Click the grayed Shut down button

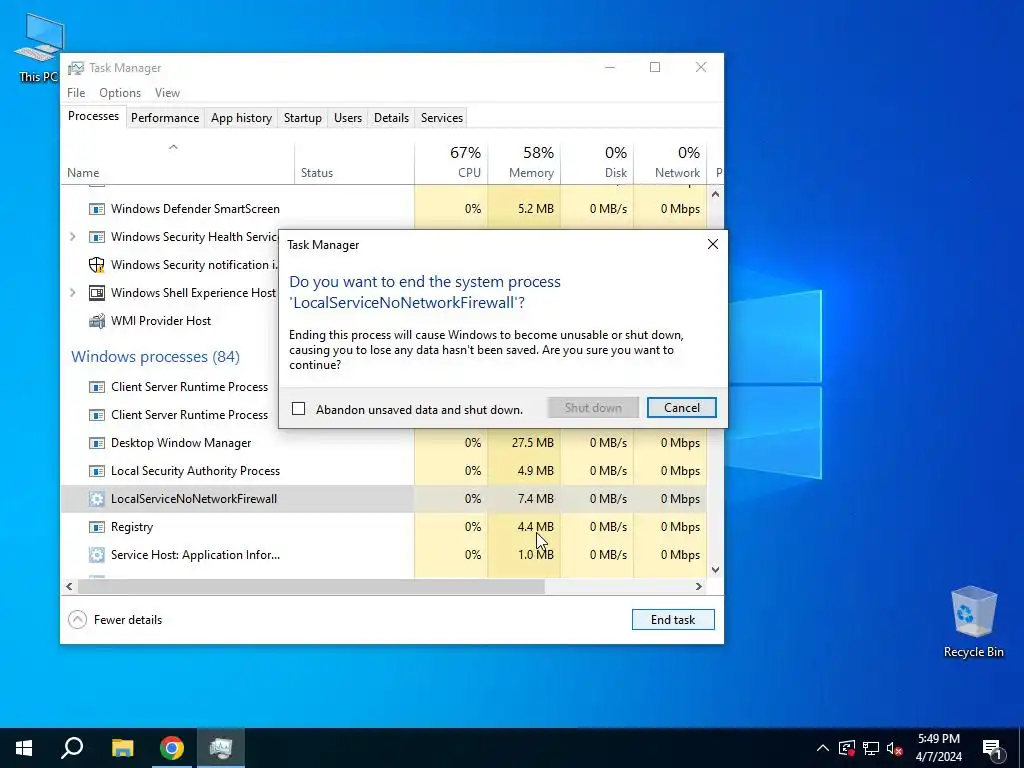tap(593, 408)
